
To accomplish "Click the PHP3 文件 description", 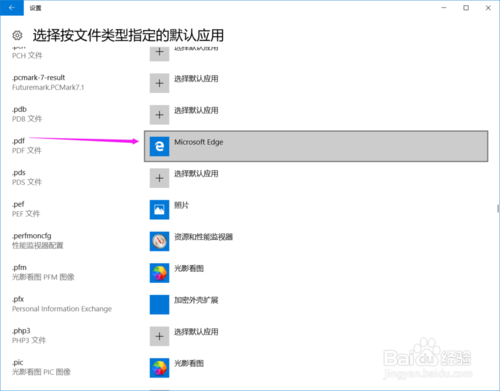I will [29, 340].
